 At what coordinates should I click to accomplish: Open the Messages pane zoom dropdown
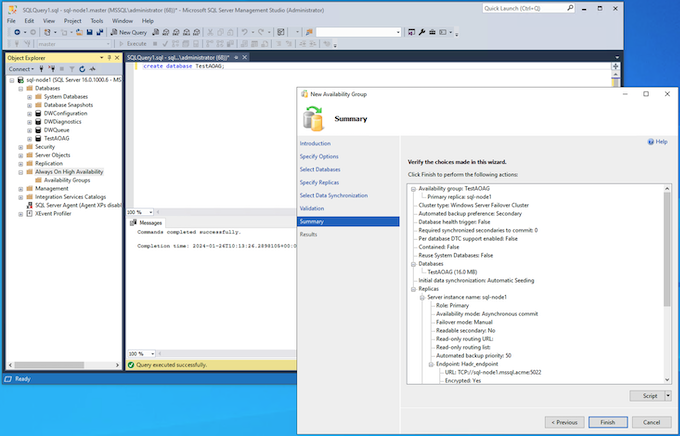pyautogui.click(x=152, y=354)
